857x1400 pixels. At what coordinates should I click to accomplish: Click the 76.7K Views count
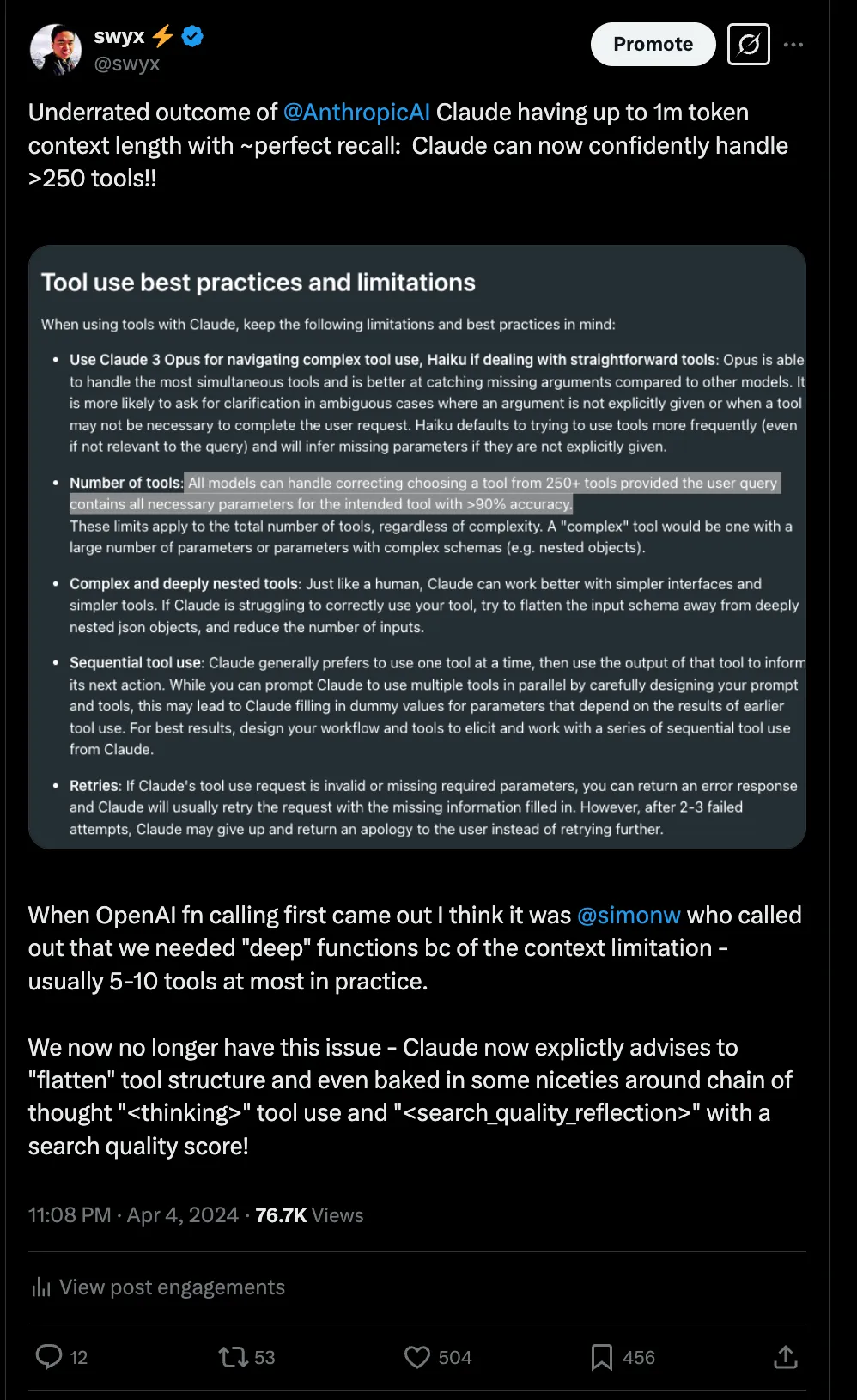pos(309,1214)
